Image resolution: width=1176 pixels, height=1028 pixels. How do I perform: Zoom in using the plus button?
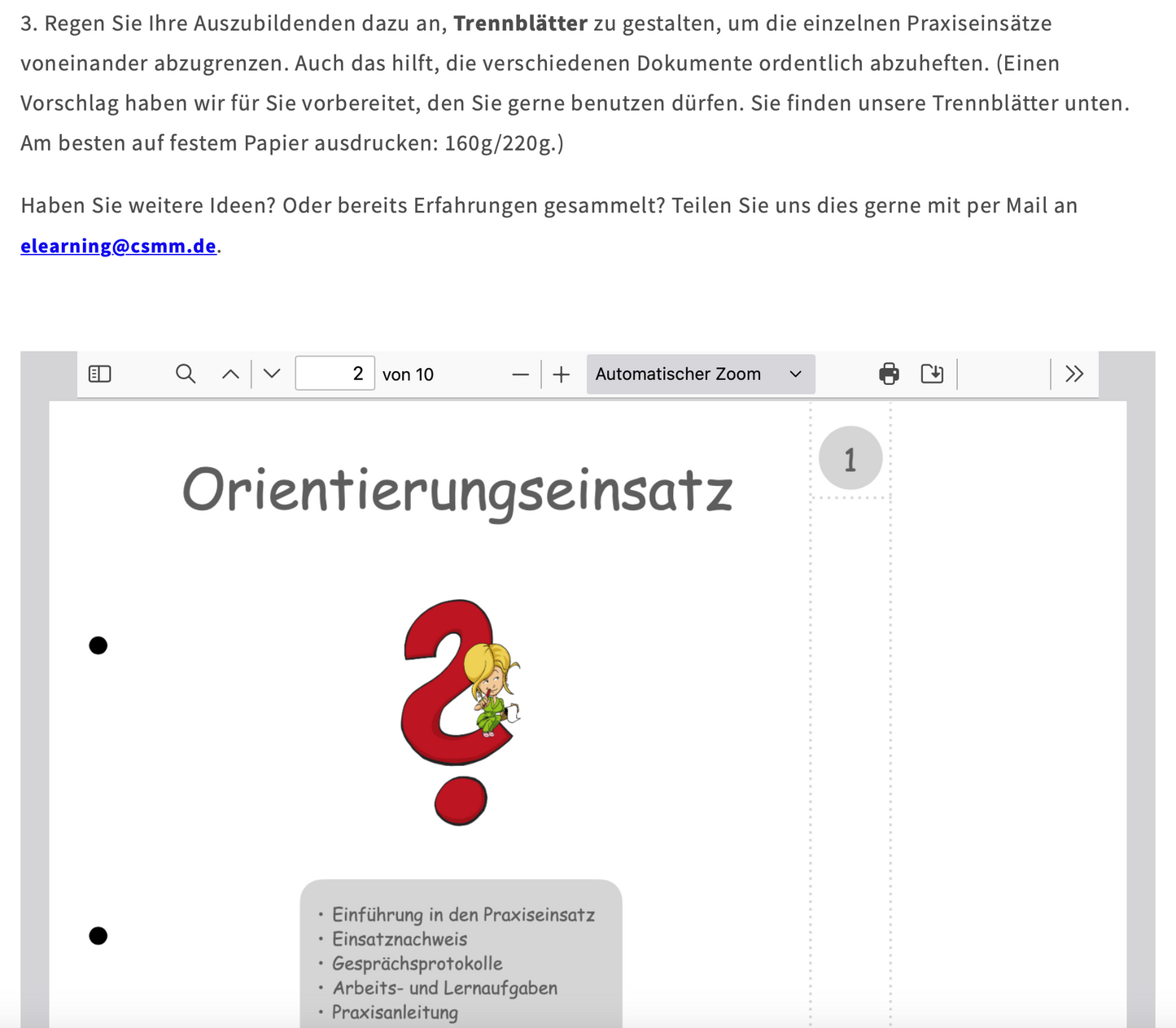click(561, 374)
